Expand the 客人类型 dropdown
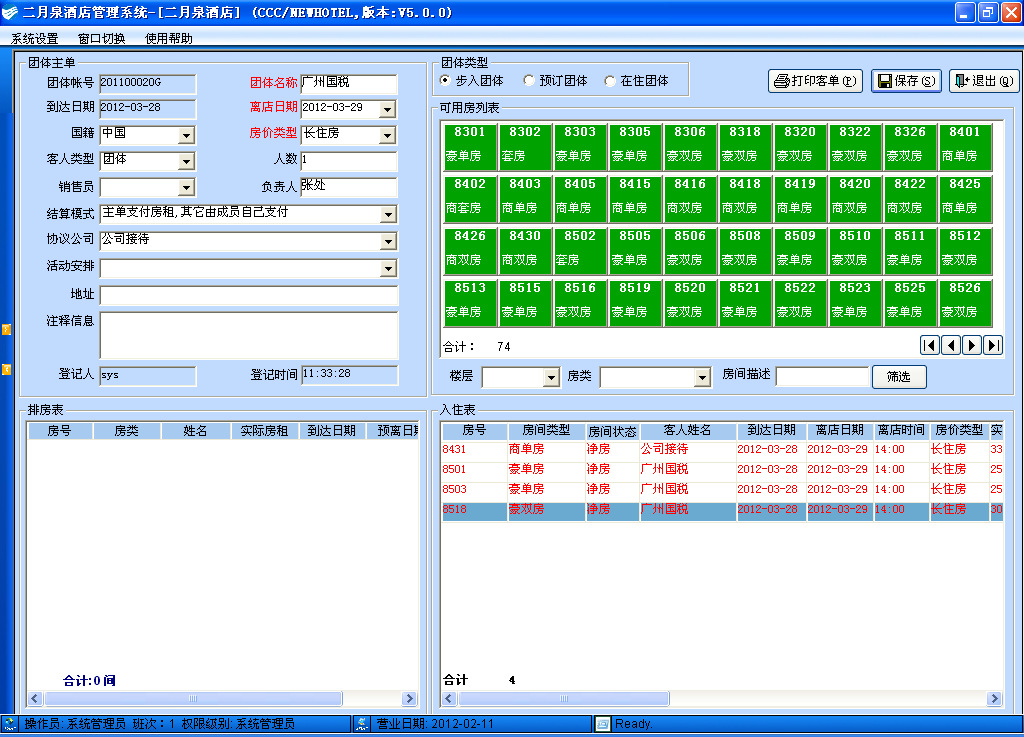 click(186, 161)
